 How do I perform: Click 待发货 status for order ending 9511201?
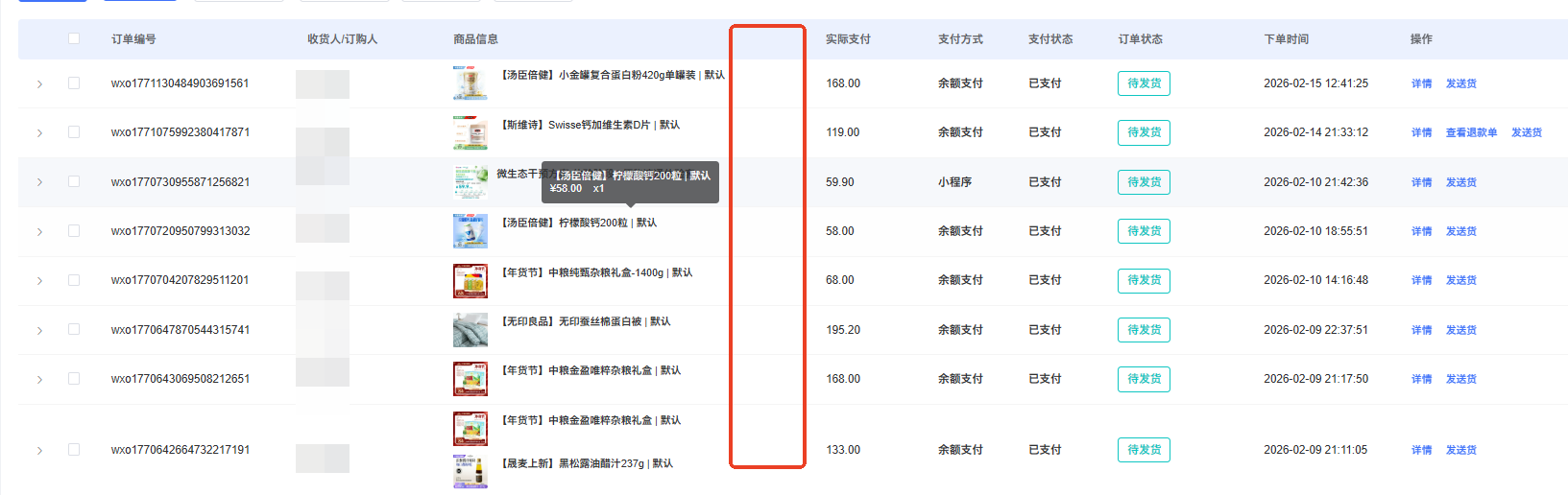coord(1144,280)
